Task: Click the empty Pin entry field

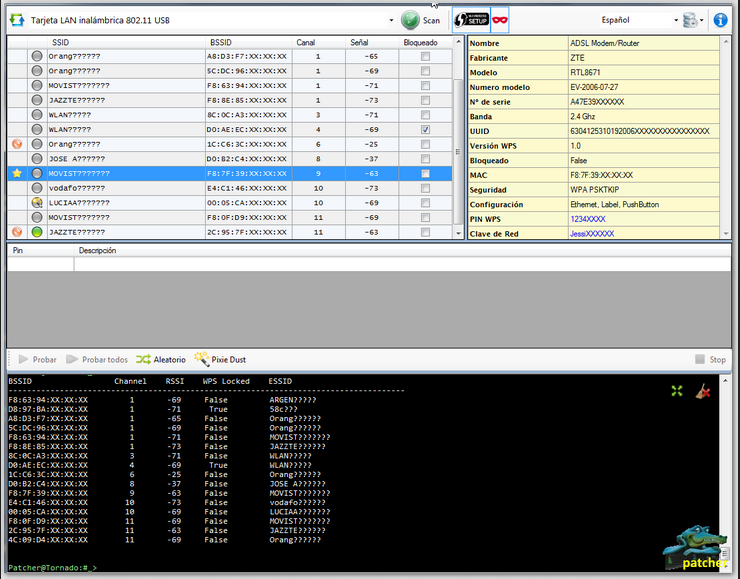Action: click(x=41, y=264)
